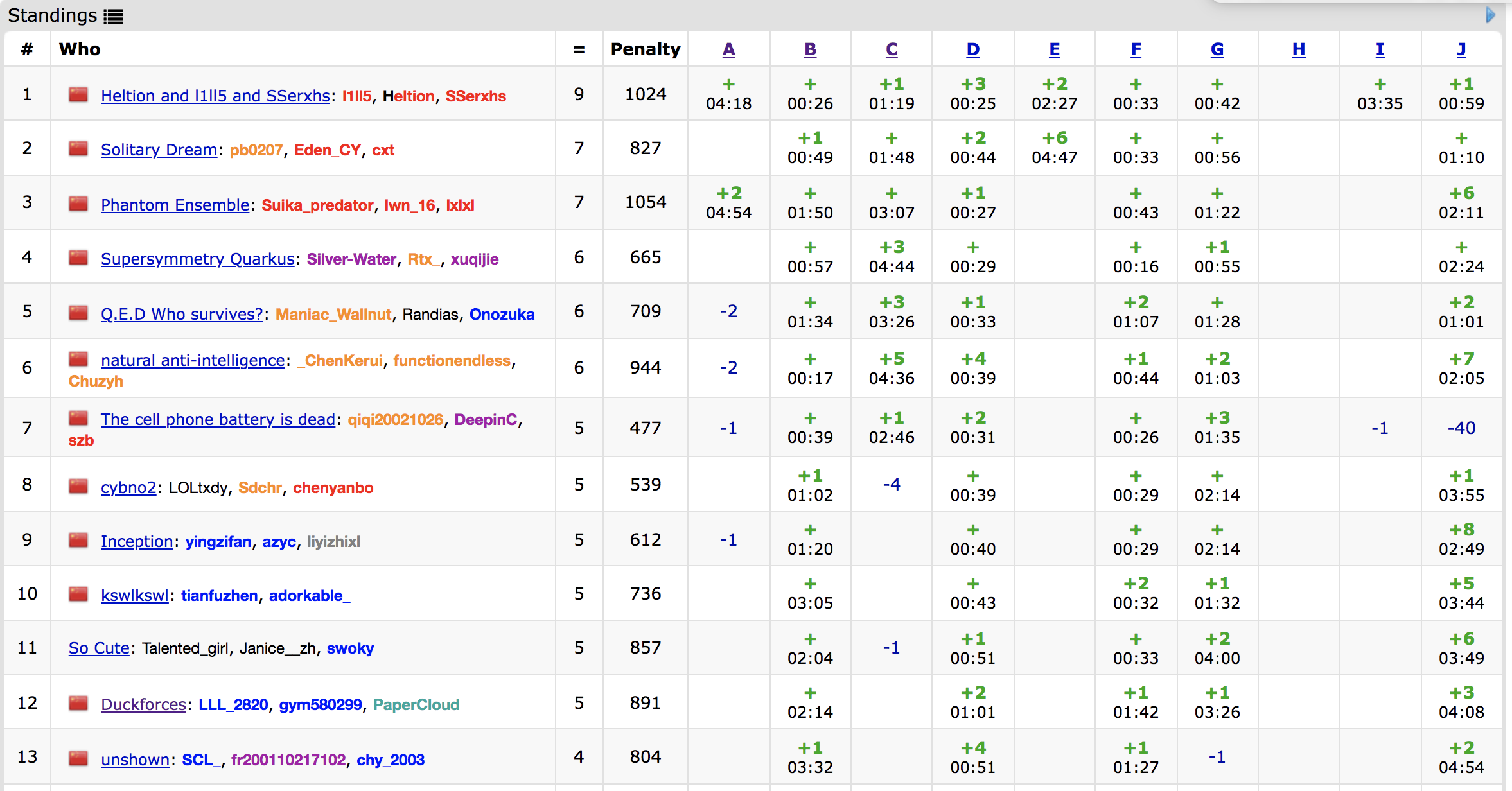Viewport: 1512px width, 791px height.
Task: Open problem J column link
Action: 1461,49
